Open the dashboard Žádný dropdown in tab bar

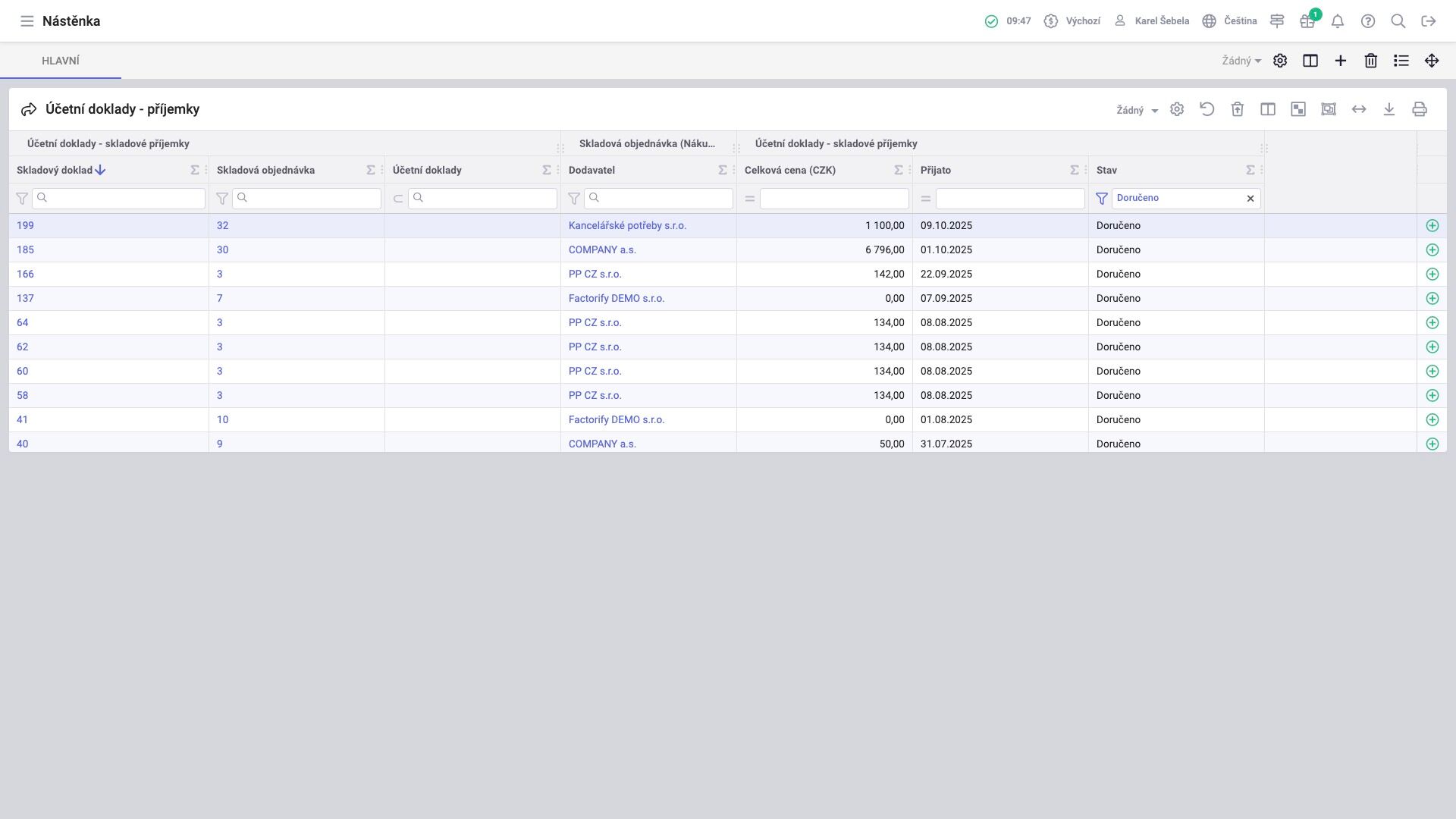click(1241, 61)
